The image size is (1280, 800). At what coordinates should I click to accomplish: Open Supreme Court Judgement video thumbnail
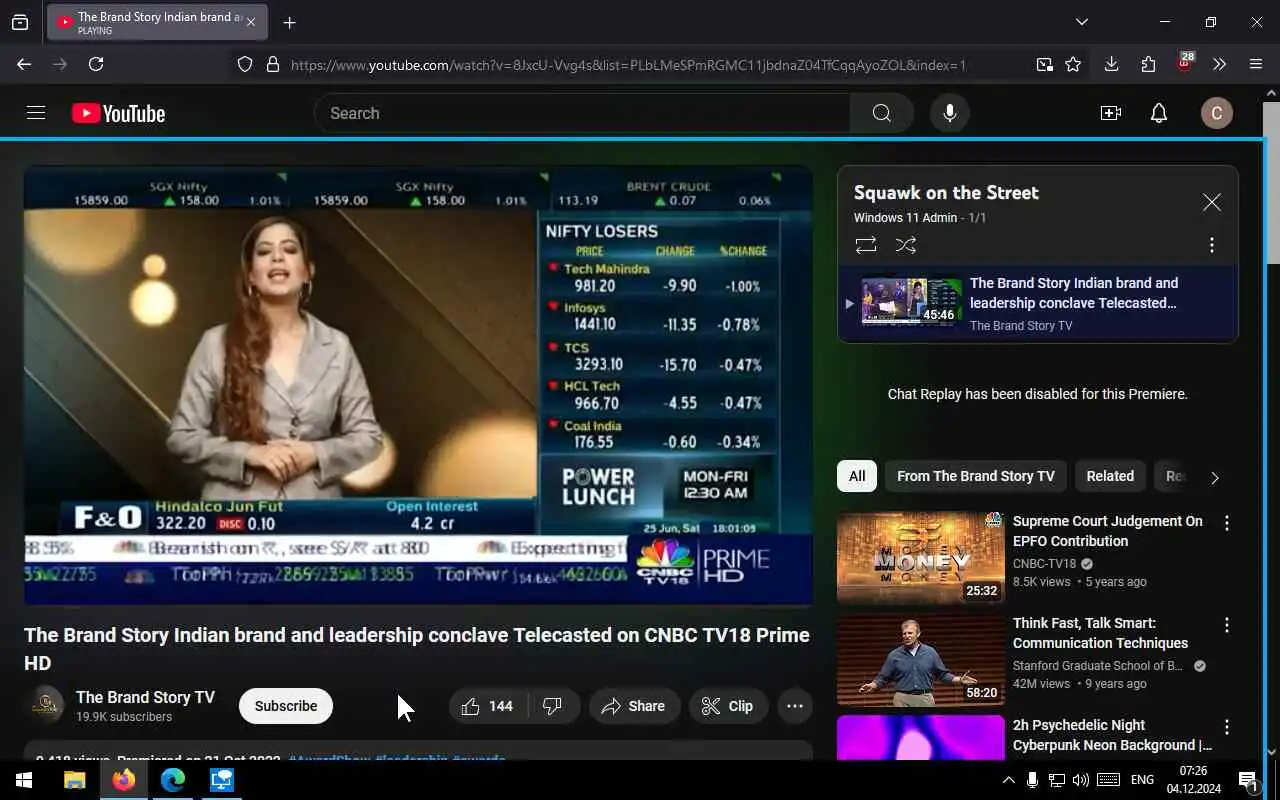(921, 558)
